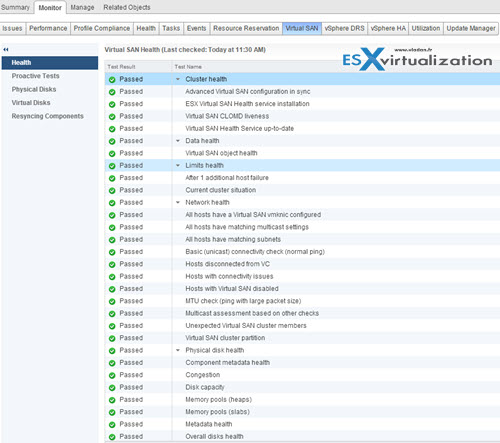The width and height of the screenshot is (500, 443).
Task: Open the vSphere HA sub-tab
Action: coord(388,29)
